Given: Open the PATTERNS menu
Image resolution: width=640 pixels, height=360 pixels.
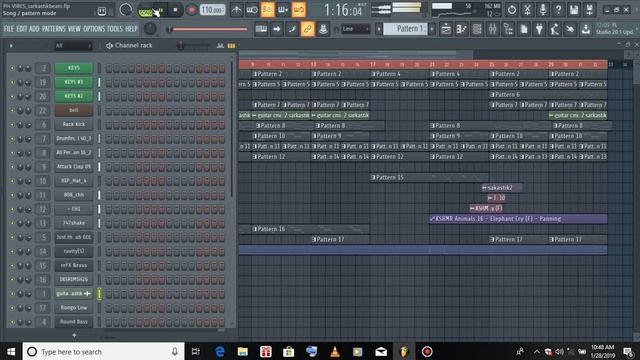Looking at the screenshot, I should [x=53, y=29].
